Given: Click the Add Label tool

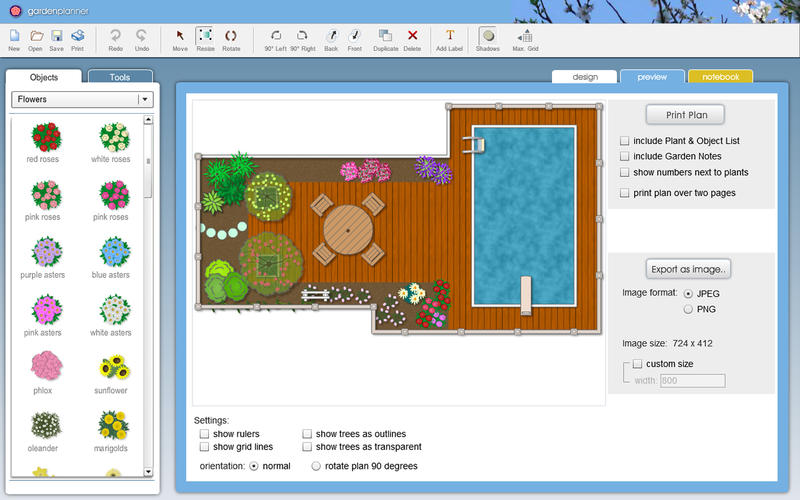Looking at the screenshot, I should pyautogui.click(x=449, y=36).
